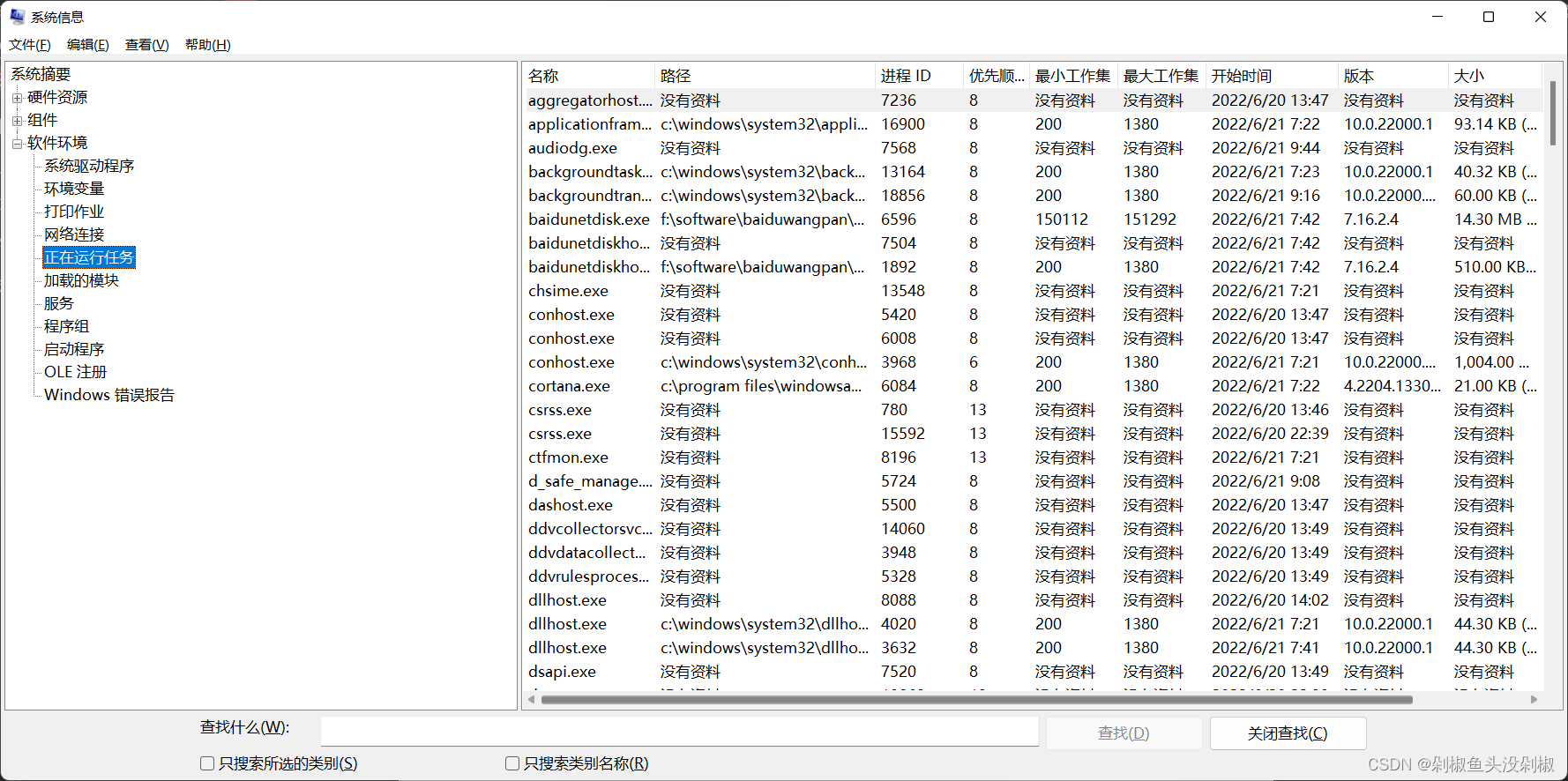The image size is (1568, 781).
Task: Select 打印作业 tree item
Action: click(x=74, y=212)
